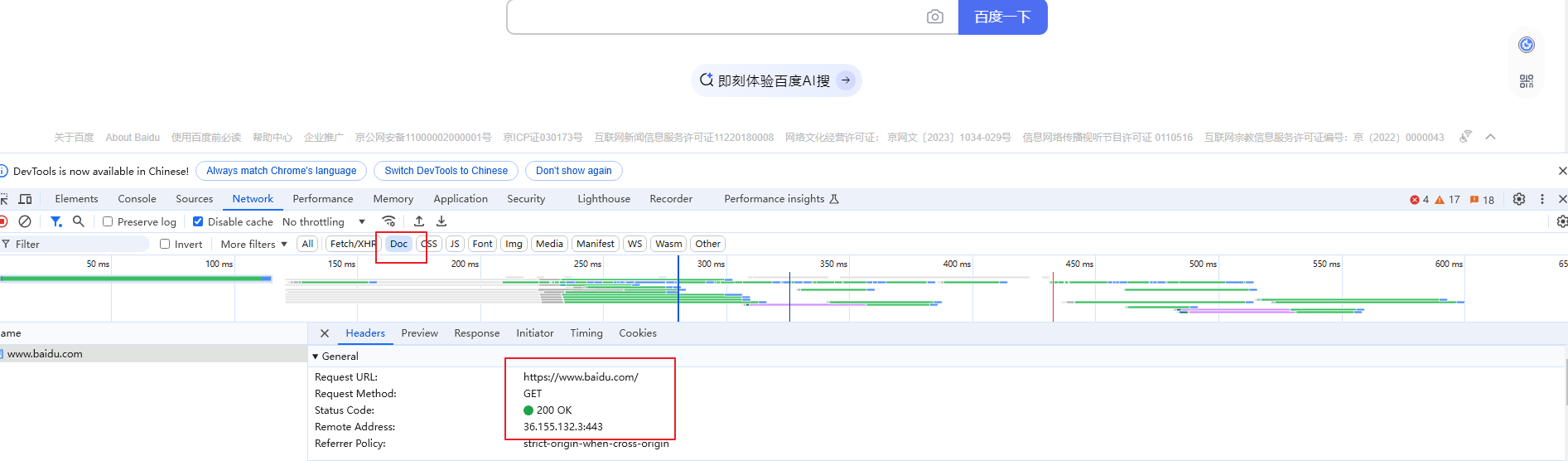Expand the More filters dropdown
This screenshot has height=461, width=1568.
pyautogui.click(x=253, y=244)
